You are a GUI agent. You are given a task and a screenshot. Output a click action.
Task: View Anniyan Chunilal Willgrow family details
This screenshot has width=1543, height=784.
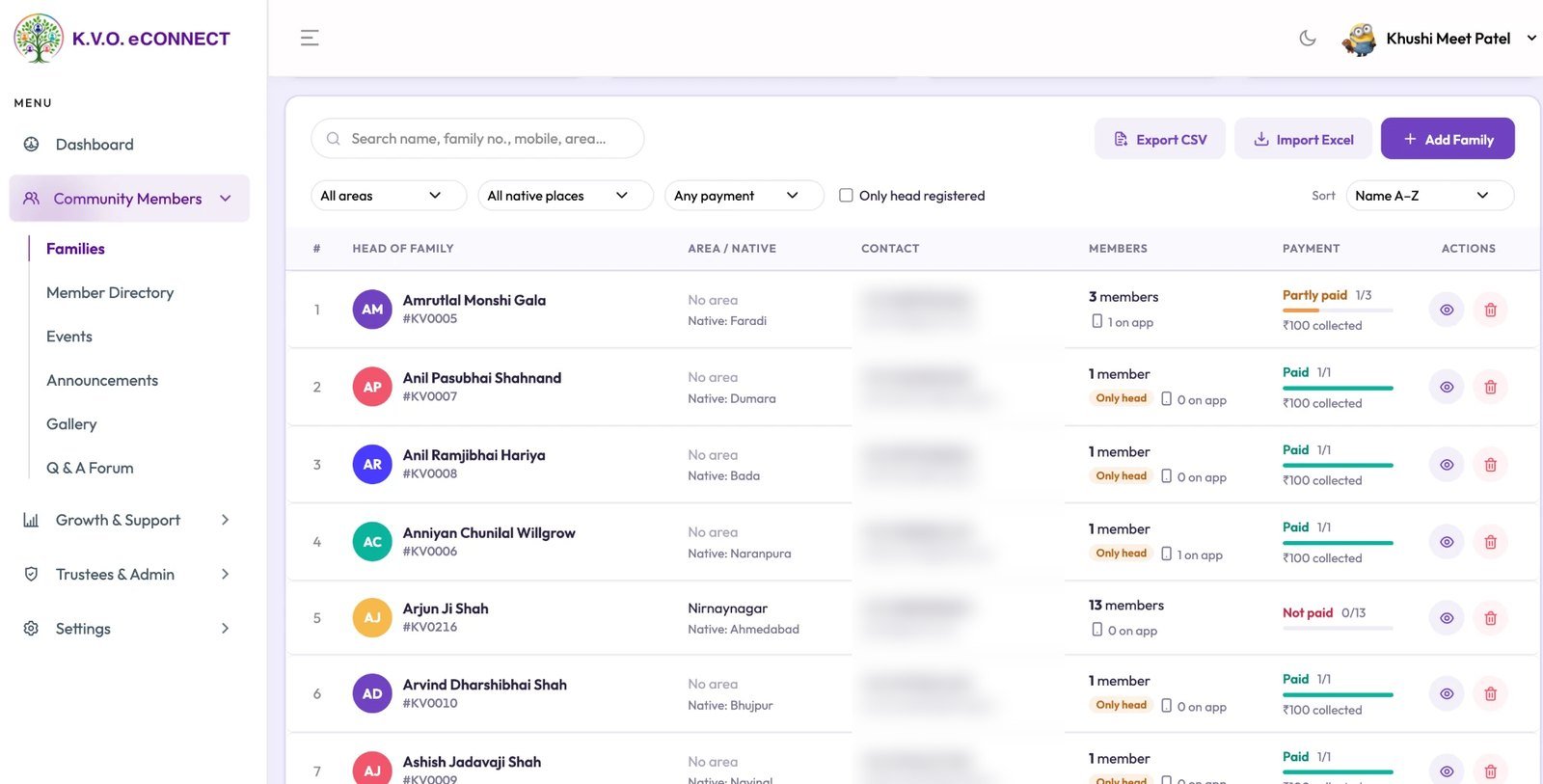[x=1447, y=542]
